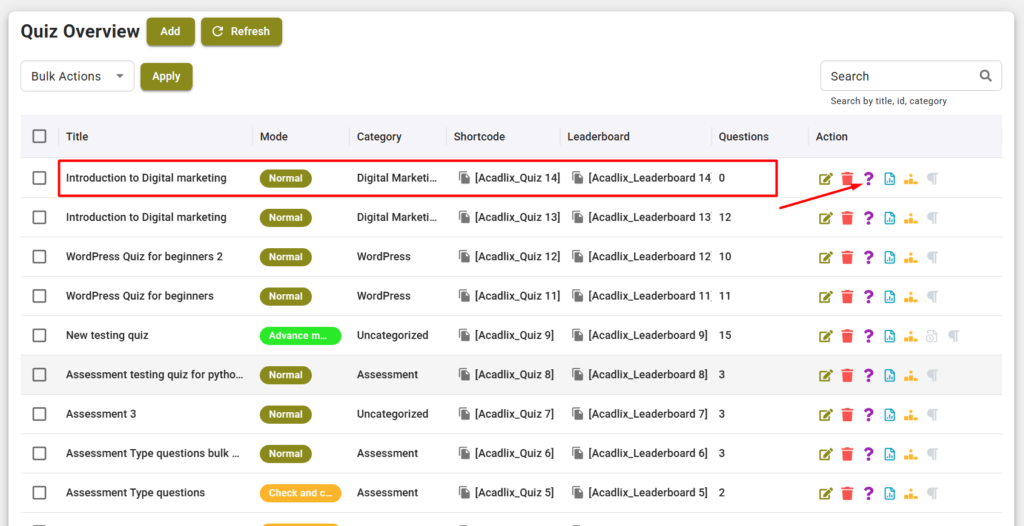This screenshot has height=526, width=1024.
Task: Select the Acadlix_Quiz 13 row checkbox
Action: [x=40, y=217]
